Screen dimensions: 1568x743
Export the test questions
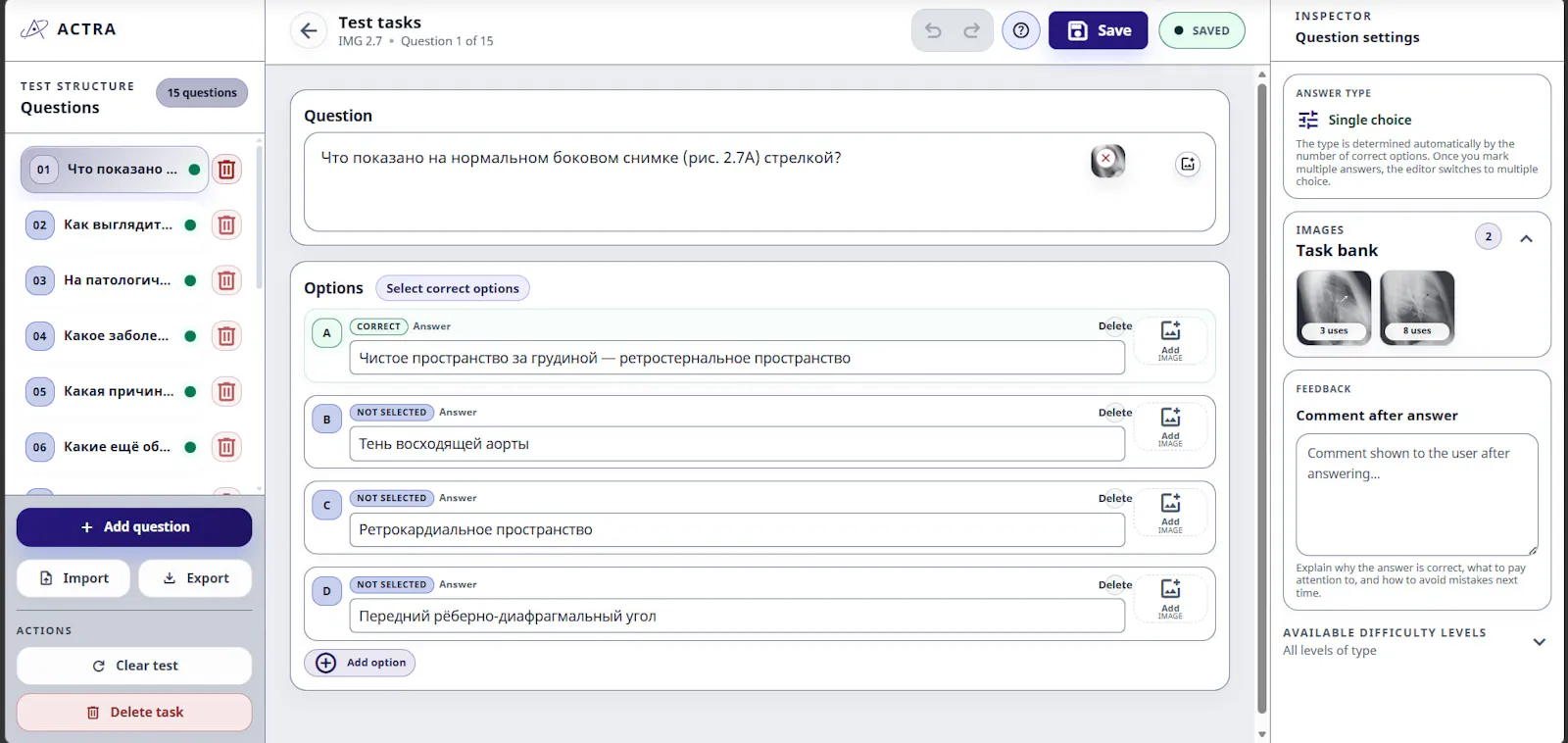coord(195,578)
